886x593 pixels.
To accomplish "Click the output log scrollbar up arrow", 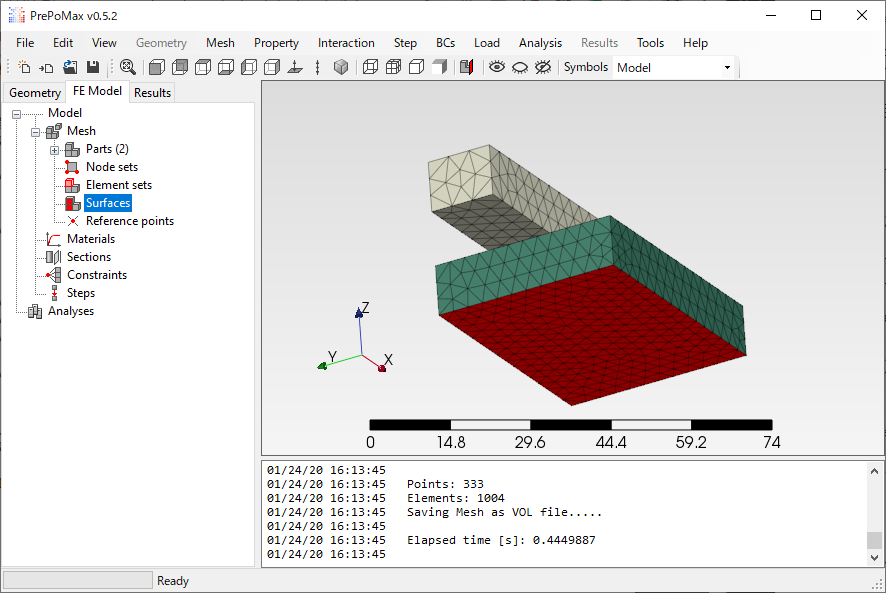I will [x=875, y=471].
